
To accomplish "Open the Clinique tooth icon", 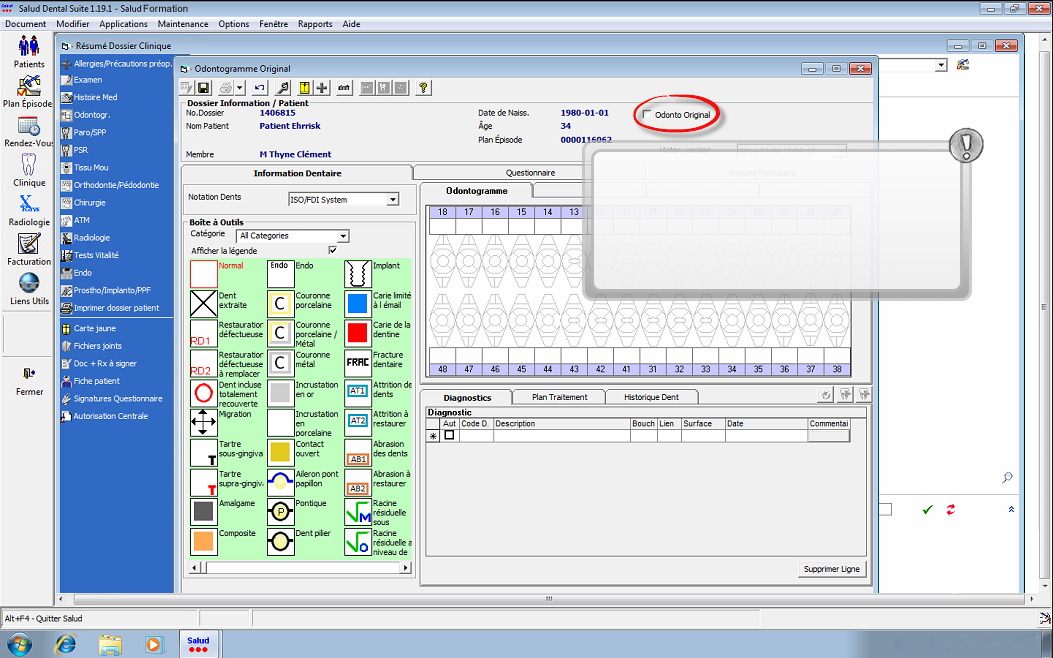I will 29,164.
